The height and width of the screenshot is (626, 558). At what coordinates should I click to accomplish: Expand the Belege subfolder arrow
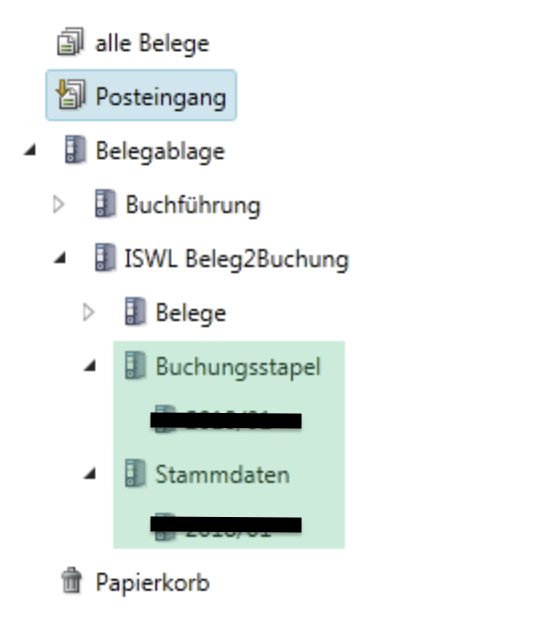(x=89, y=312)
